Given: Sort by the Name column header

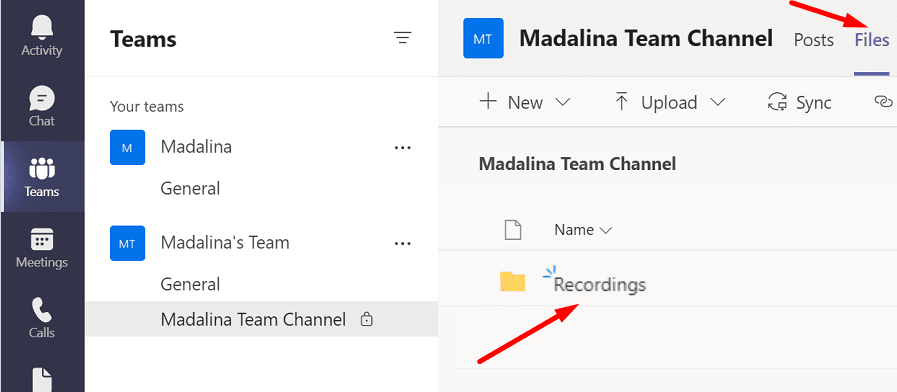Looking at the screenshot, I should click(583, 230).
